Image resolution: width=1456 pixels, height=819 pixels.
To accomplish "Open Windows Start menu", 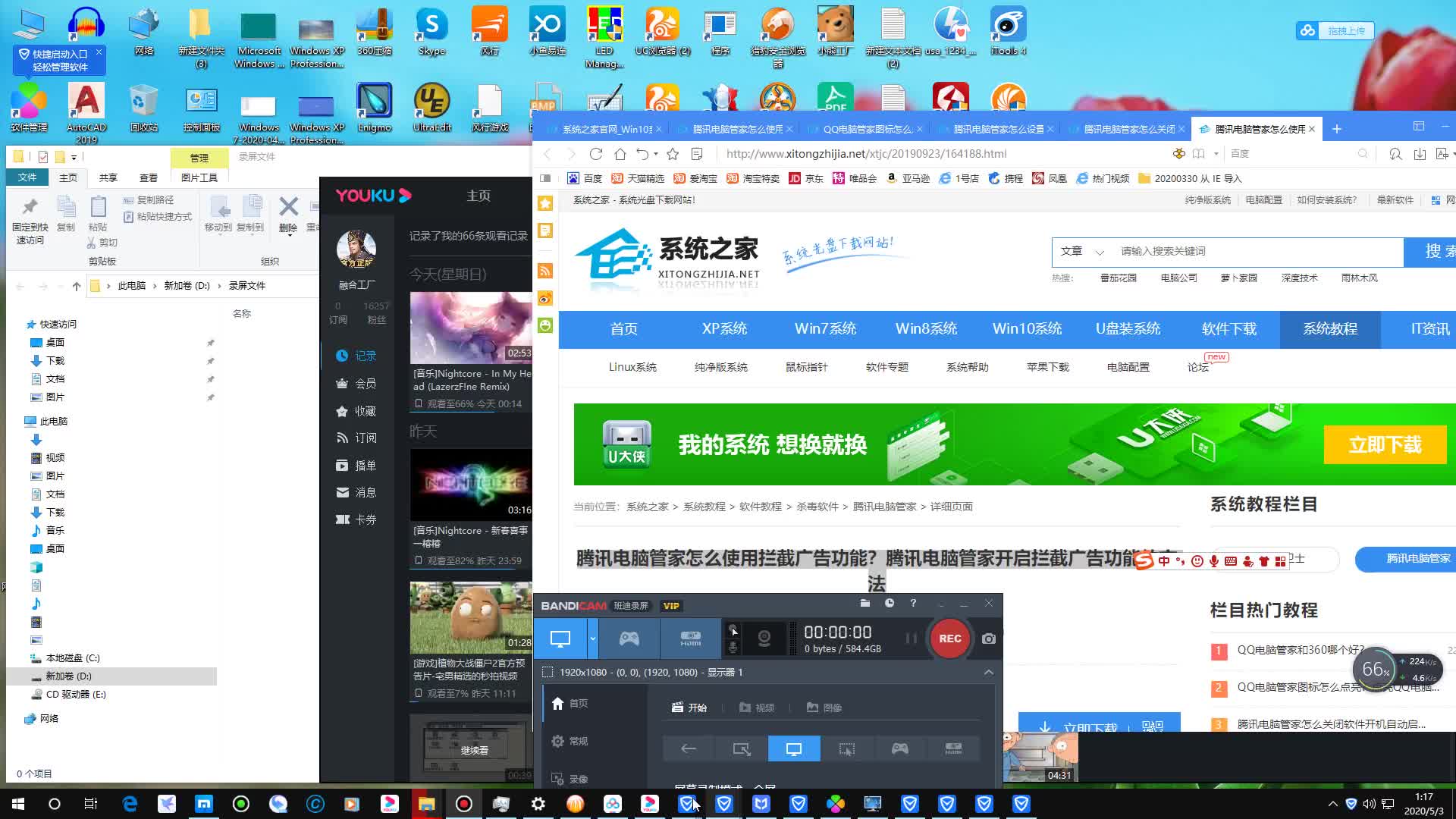I will [x=18, y=804].
